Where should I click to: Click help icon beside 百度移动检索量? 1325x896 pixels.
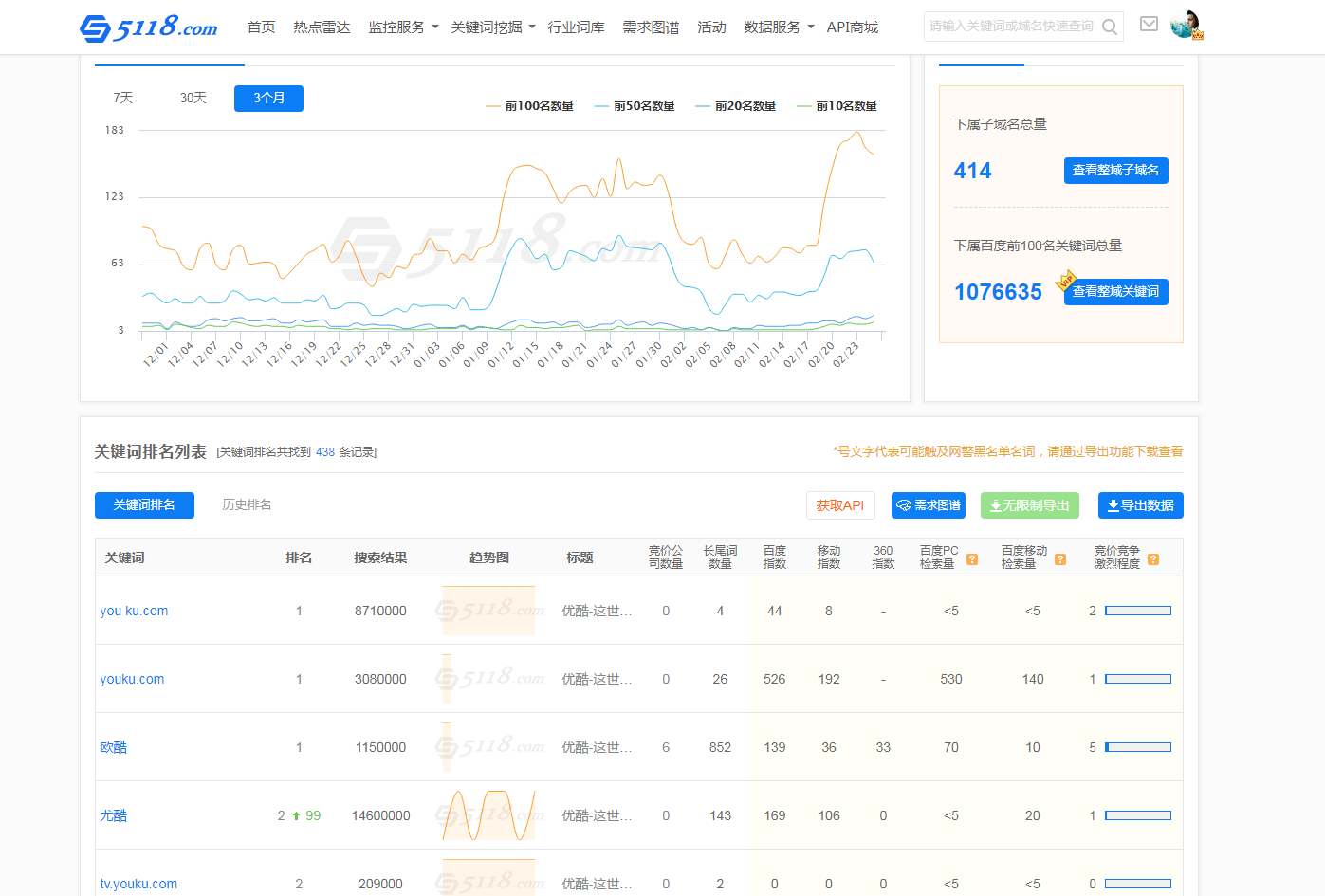(x=1060, y=559)
